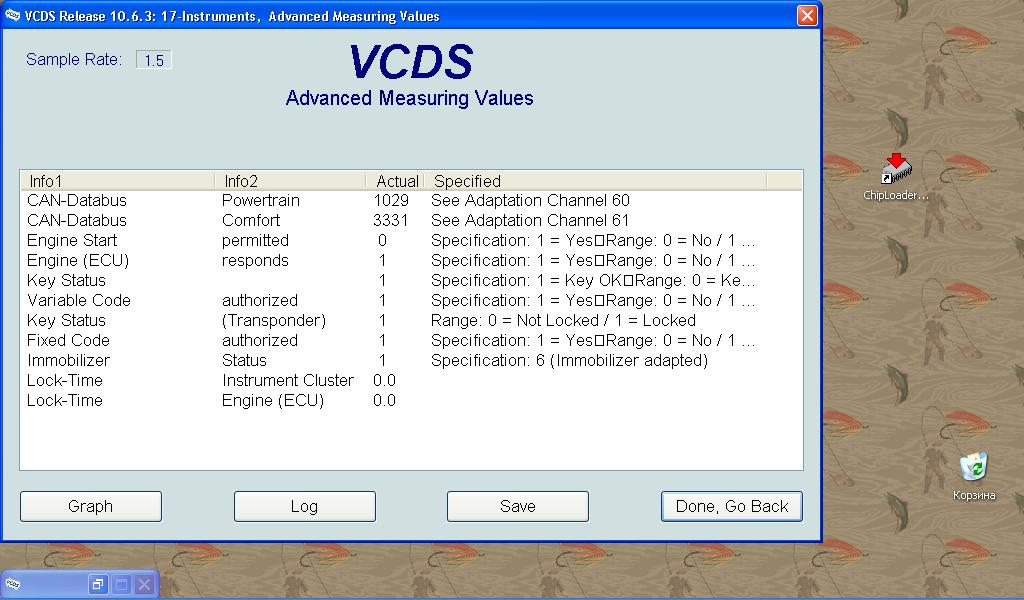Click 'Specification: 1 = Key OK' text
This screenshot has width=1024, height=600.
526,281
